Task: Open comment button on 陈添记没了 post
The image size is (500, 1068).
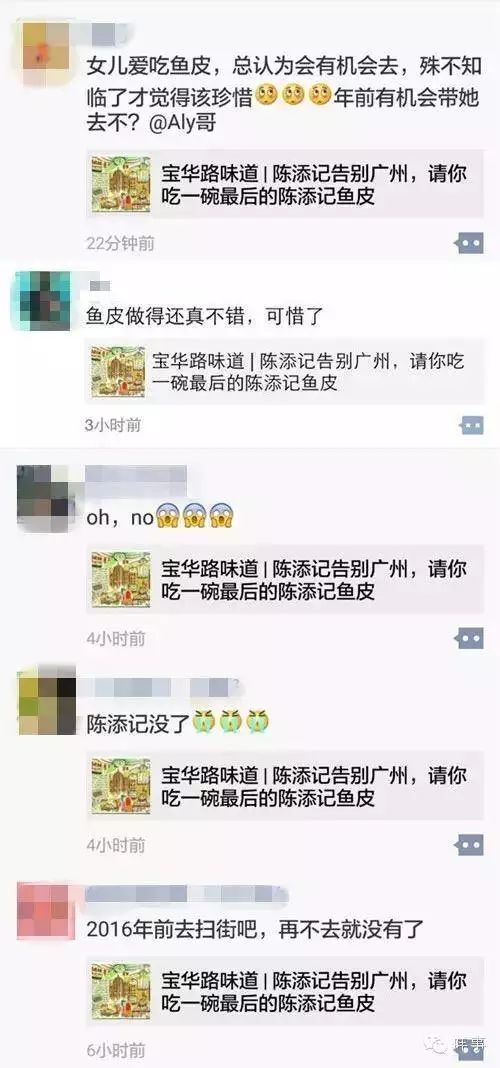Action: 470,845
